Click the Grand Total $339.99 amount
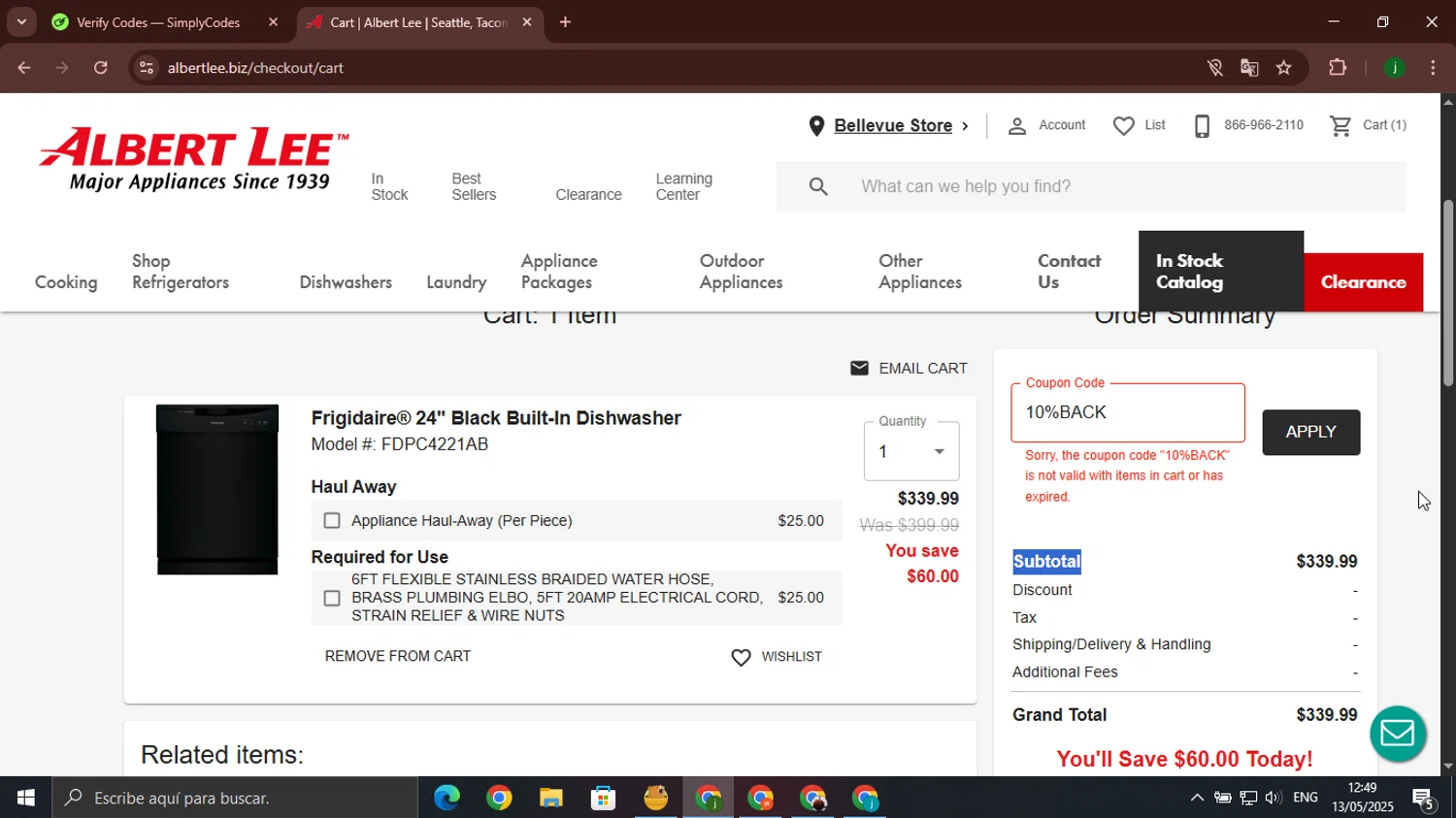Viewport: 1456px width, 818px height. (1327, 715)
